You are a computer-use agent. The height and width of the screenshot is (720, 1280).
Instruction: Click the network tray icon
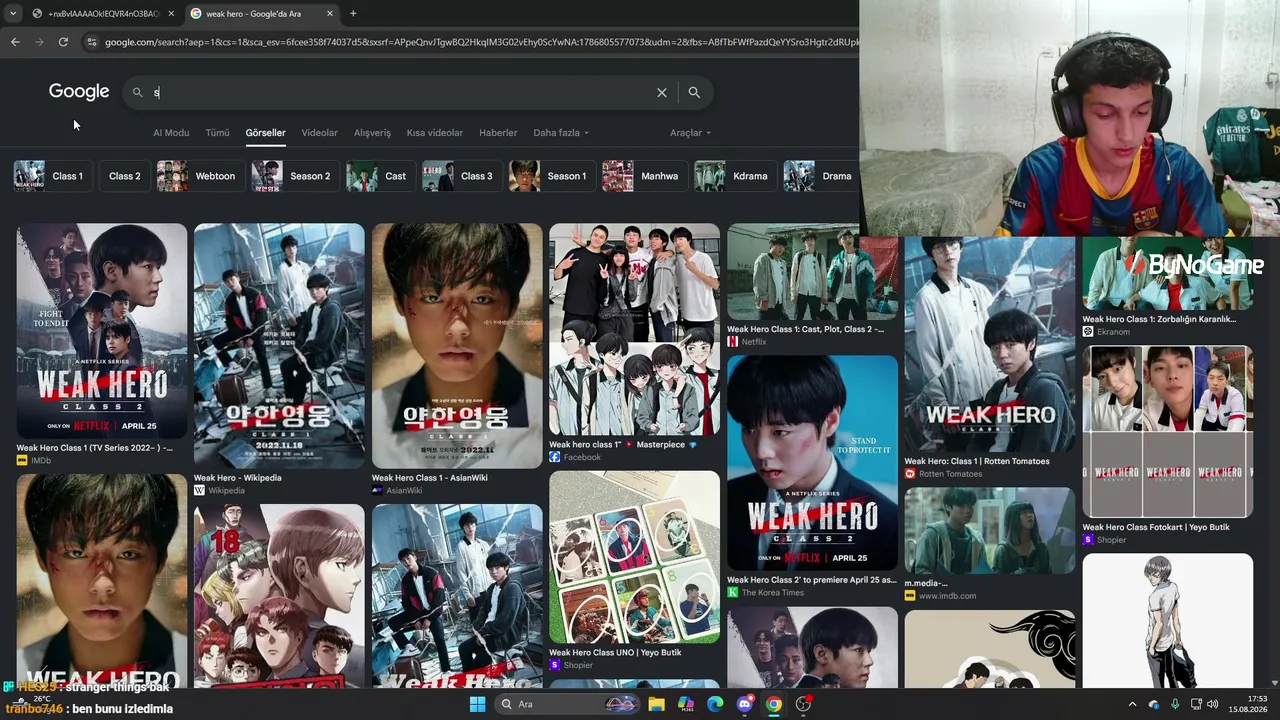1196,704
